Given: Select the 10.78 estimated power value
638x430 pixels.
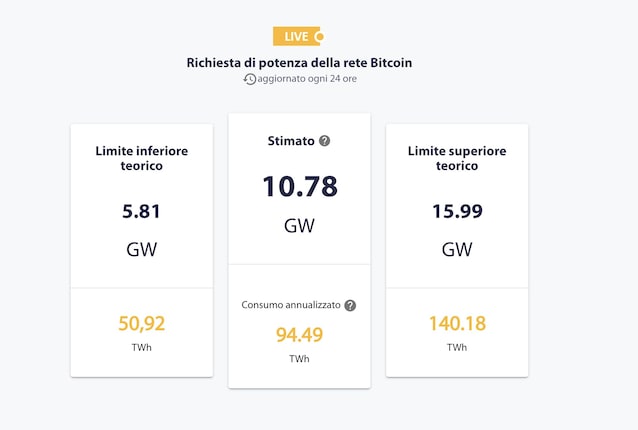Looking at the screenshot, I should tap(300, 186).
